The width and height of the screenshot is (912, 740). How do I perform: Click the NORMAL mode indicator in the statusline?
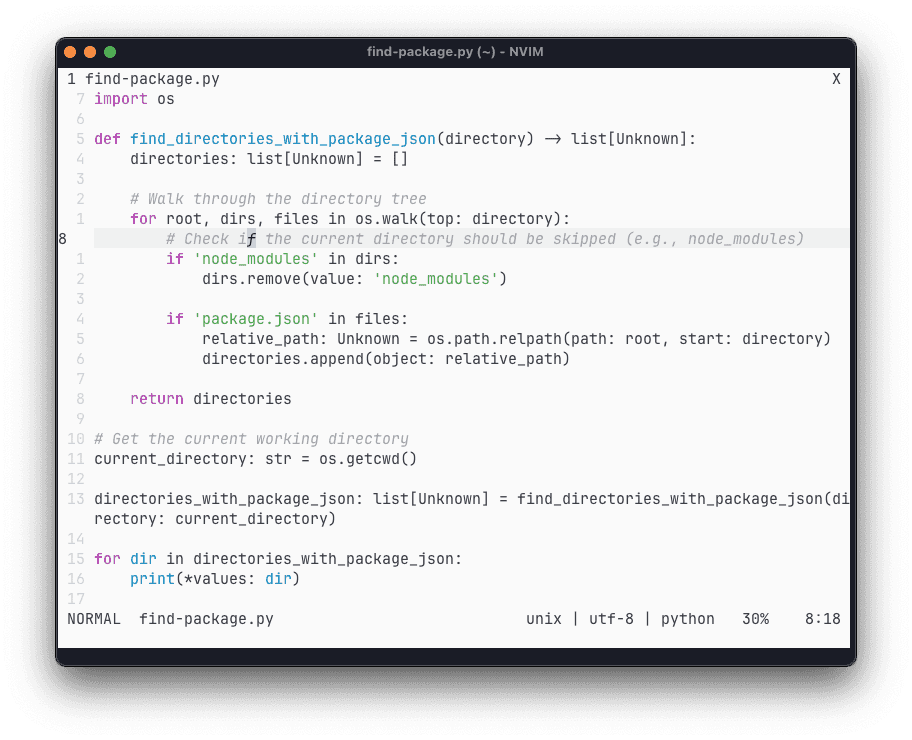[x=94, y=619]
